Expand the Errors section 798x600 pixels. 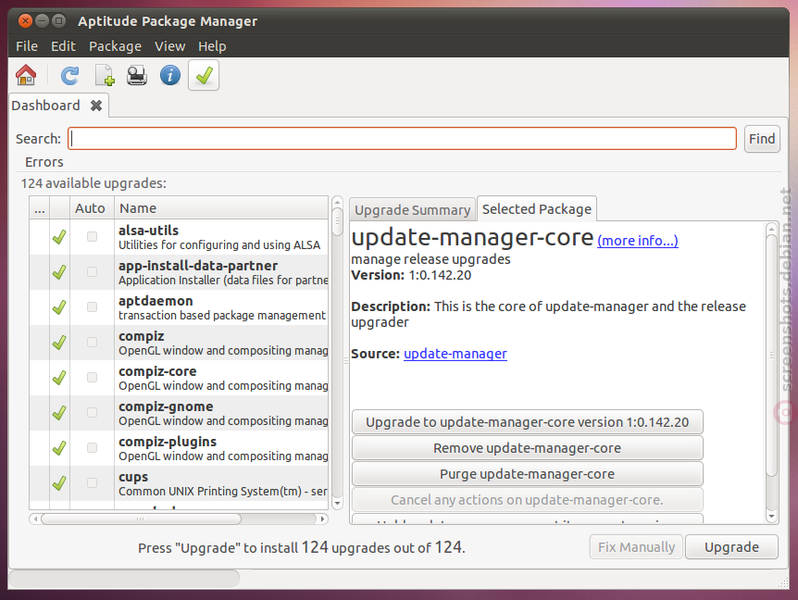44,162
